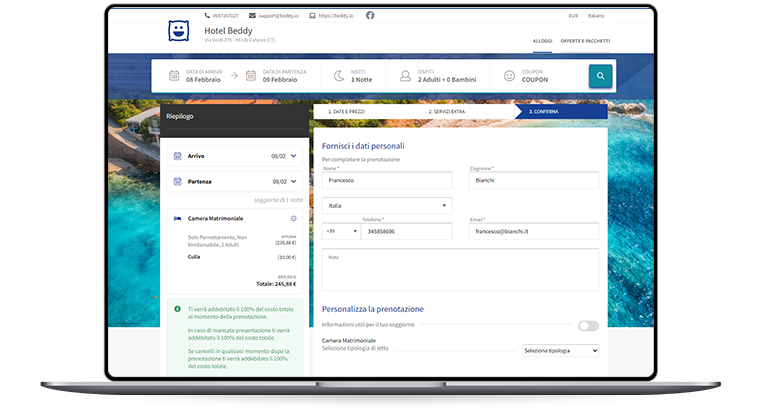Click the COUPON code field
Image resolution: width=760 pixels, height=410 pixels.
(534, 76)
